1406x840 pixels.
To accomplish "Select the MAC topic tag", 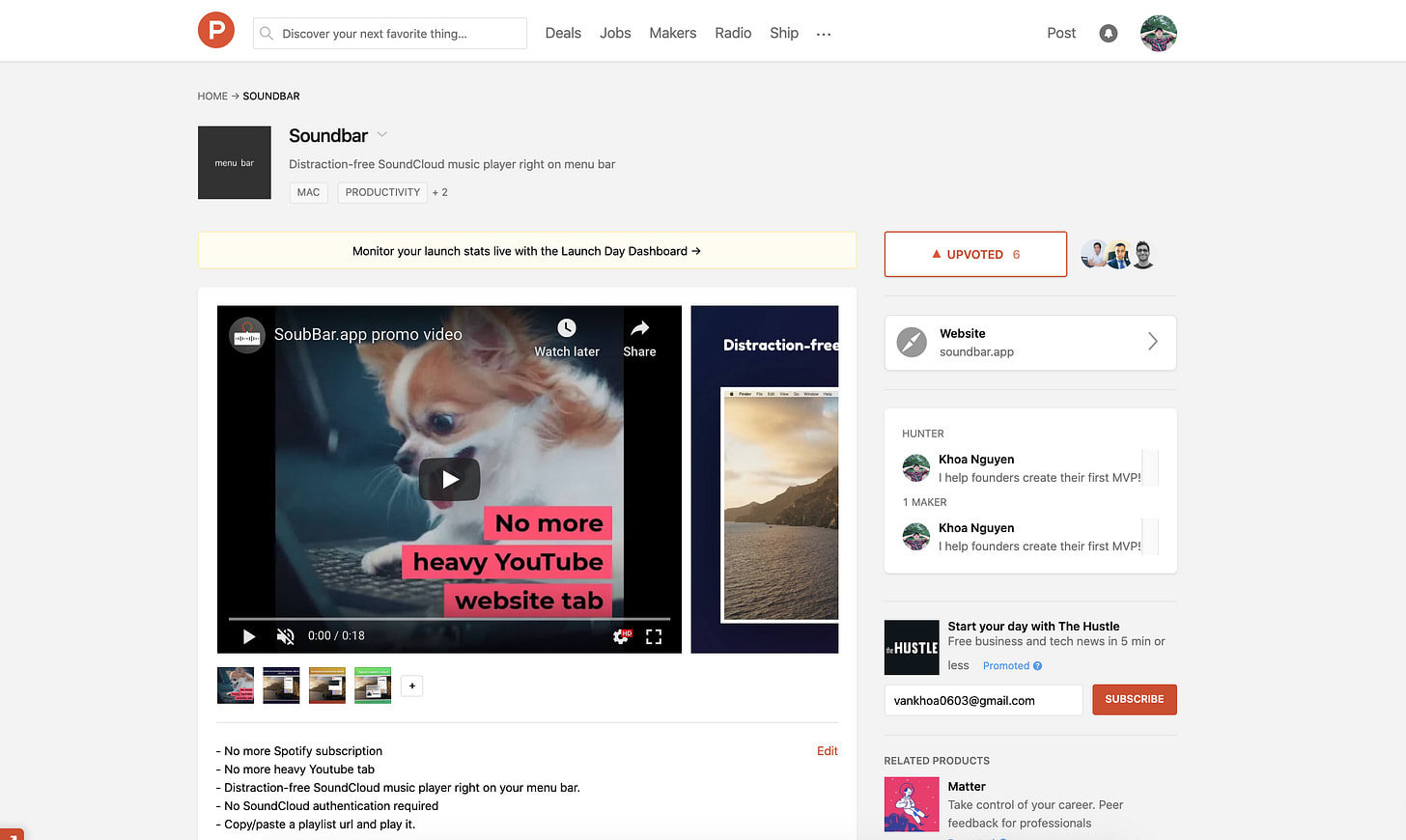I will click(x=309, y=192).
